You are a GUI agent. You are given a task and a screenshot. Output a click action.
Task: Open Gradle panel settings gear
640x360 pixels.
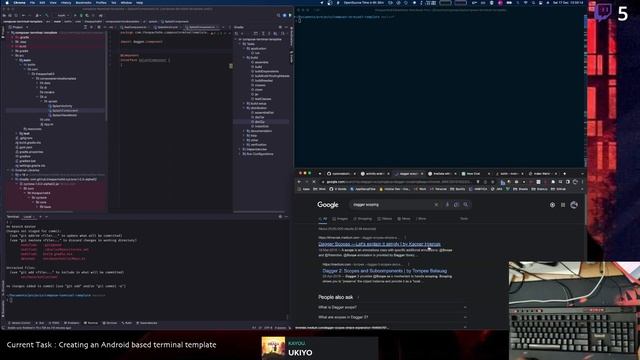[280, 27]
